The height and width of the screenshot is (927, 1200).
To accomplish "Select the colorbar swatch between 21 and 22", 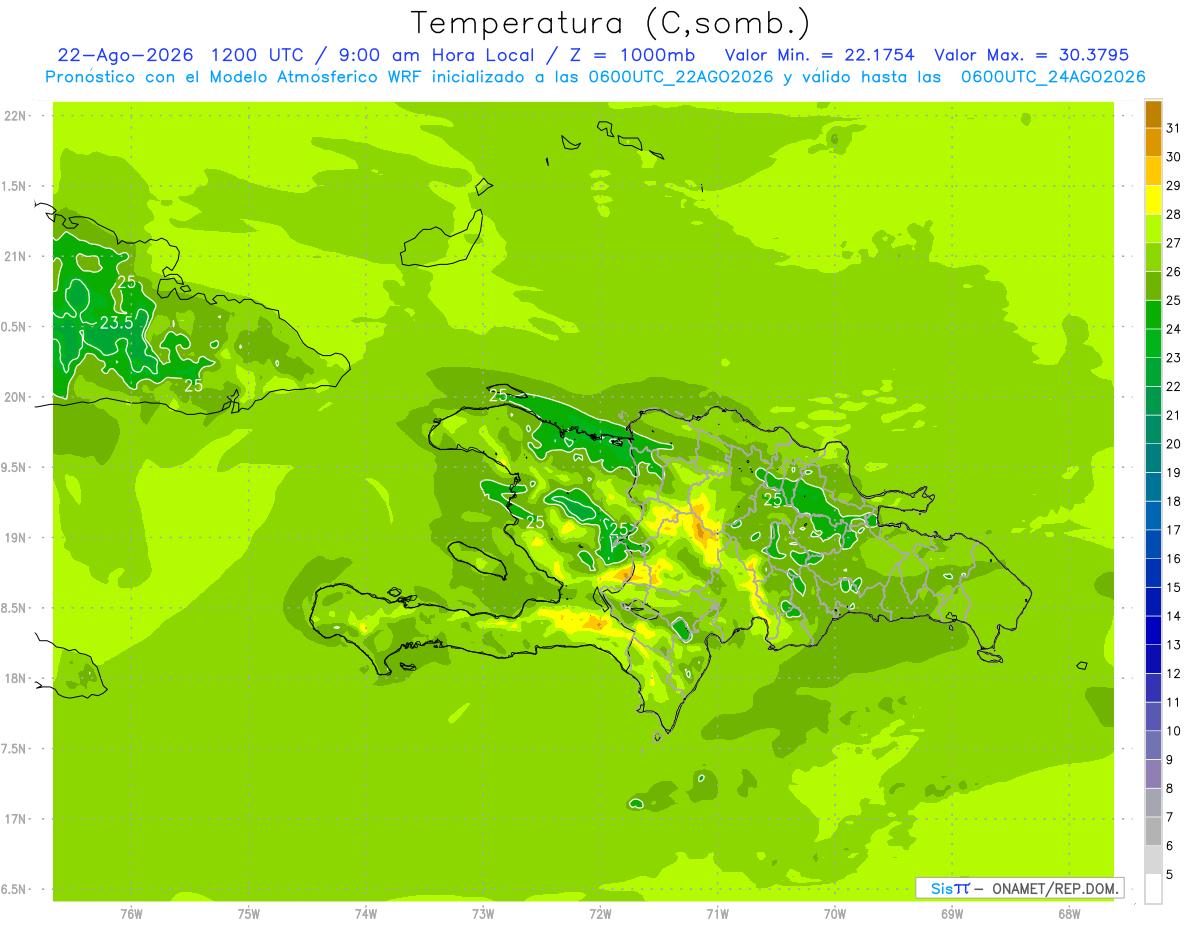I will pyautogui.click(x=1153, y=401).
